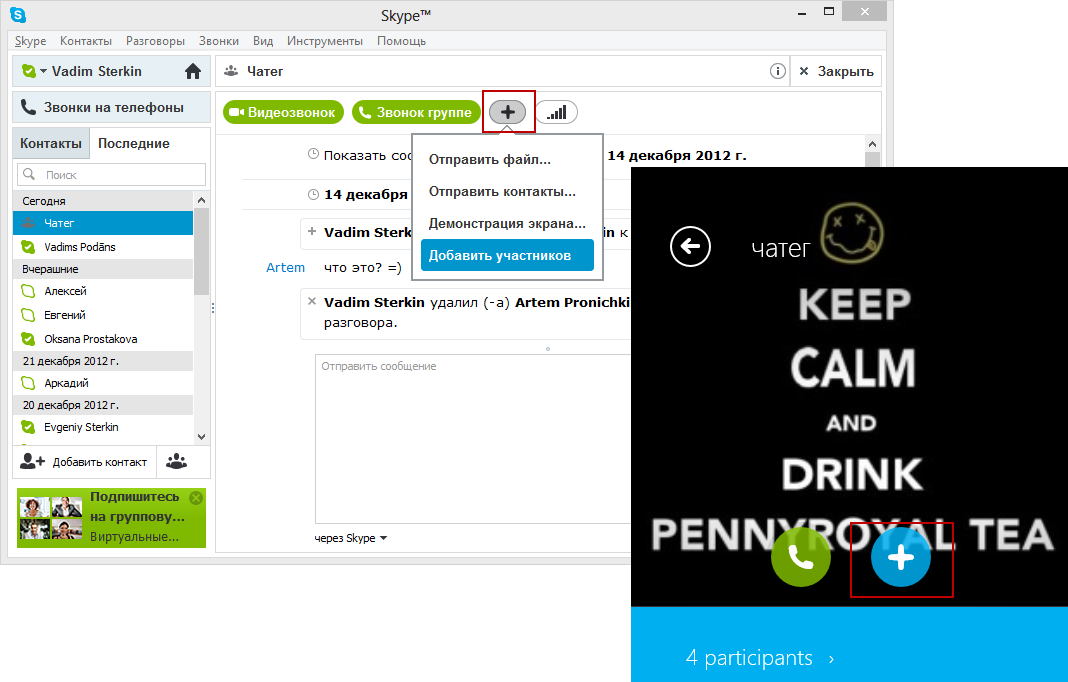The width and height of the screenshot is (1068, 682).
Task: Click the Отправить сообщение message box
Action: coord(473,439)
